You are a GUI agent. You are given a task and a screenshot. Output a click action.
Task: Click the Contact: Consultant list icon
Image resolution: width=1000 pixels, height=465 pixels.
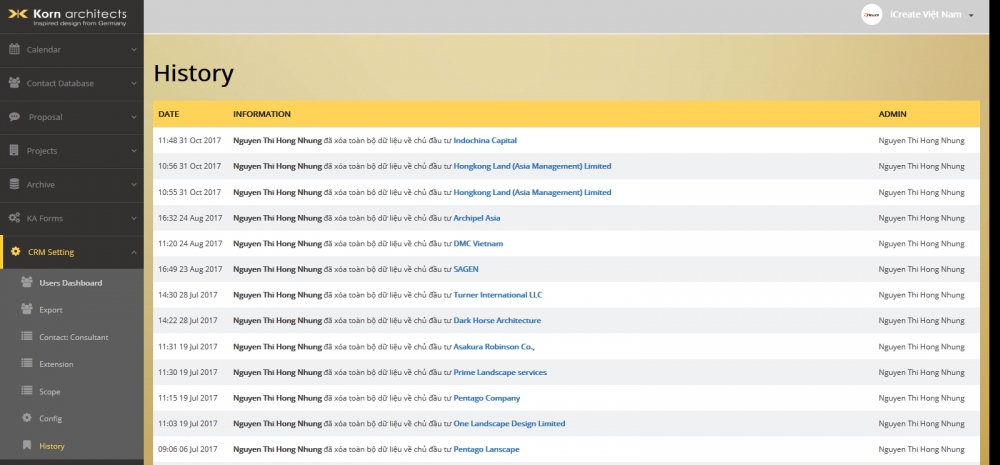[x=27, y=336]
